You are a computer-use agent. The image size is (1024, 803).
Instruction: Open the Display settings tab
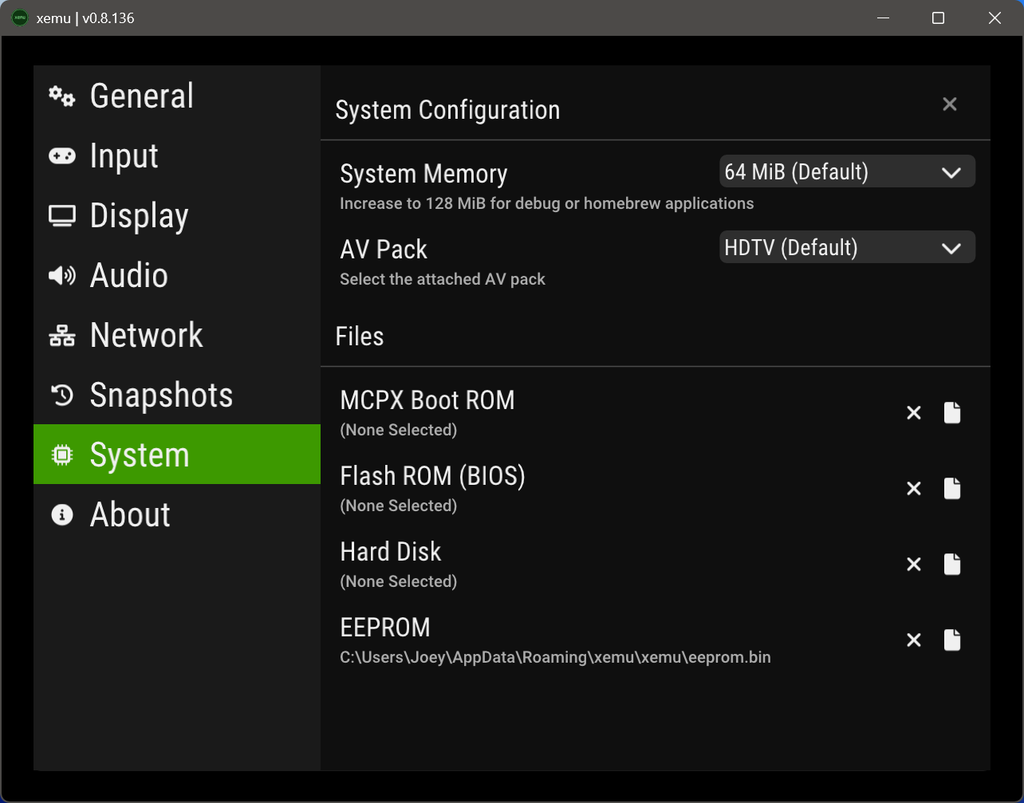point(177,215)
